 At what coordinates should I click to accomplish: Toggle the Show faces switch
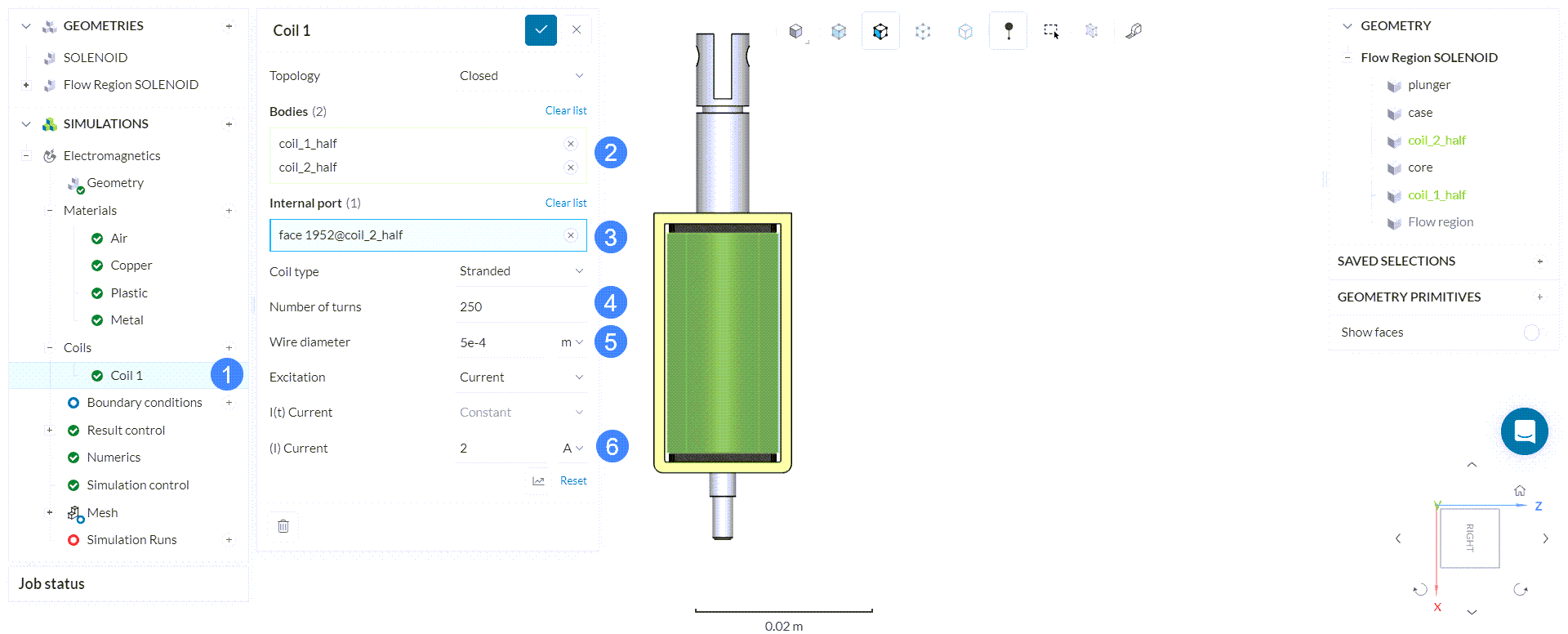point(1531,333)
